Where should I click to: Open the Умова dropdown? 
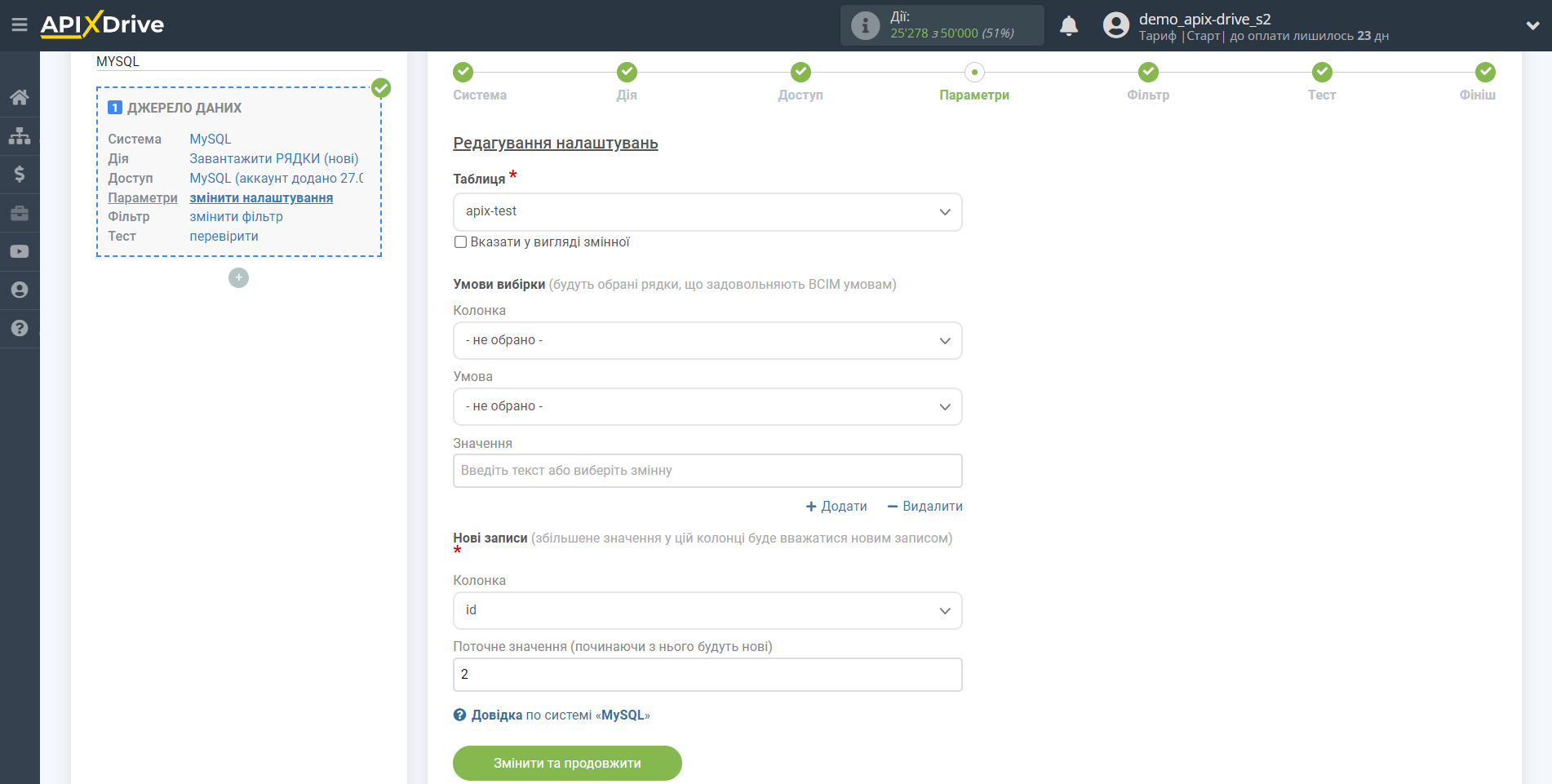pyautogui.click(x=707, y=407)
